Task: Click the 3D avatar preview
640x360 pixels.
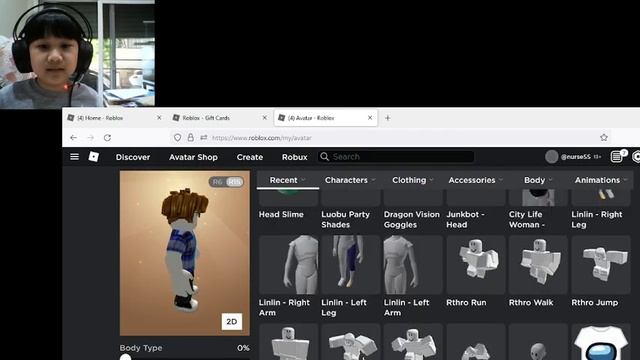Action: point(184,253)
